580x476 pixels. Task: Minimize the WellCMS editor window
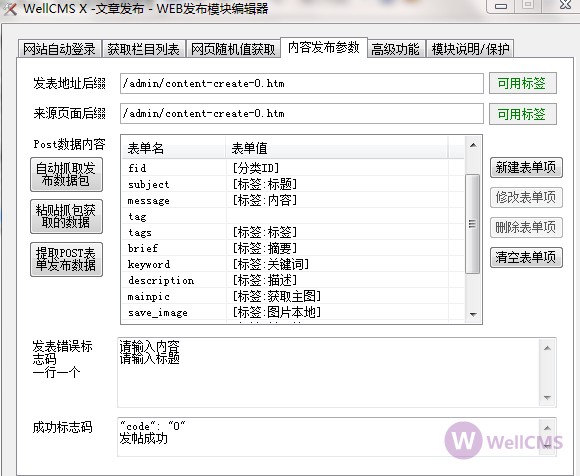pos(501,6)
